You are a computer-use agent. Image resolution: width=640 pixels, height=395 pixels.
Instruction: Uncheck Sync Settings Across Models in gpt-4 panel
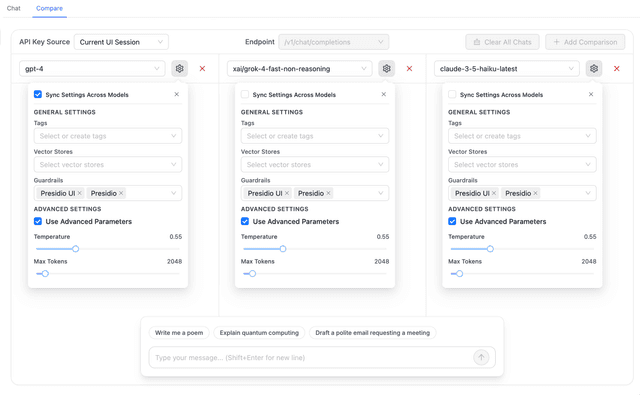pyautogui.click(x=38, y=95)
